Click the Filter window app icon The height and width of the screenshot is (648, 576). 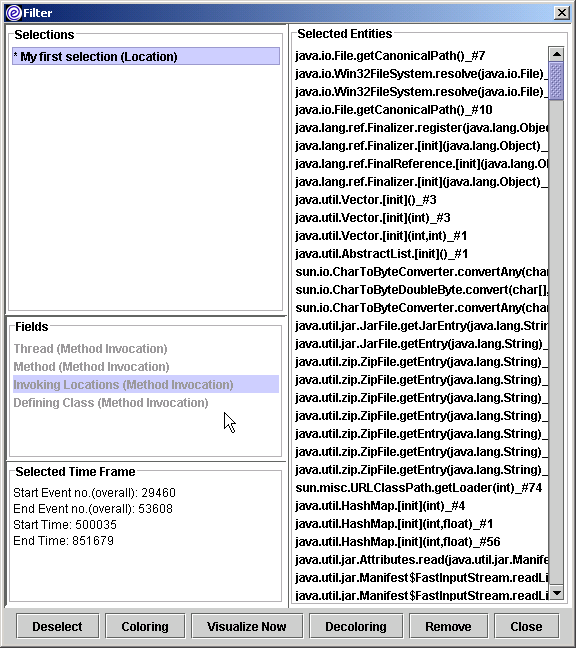(13, 13)
